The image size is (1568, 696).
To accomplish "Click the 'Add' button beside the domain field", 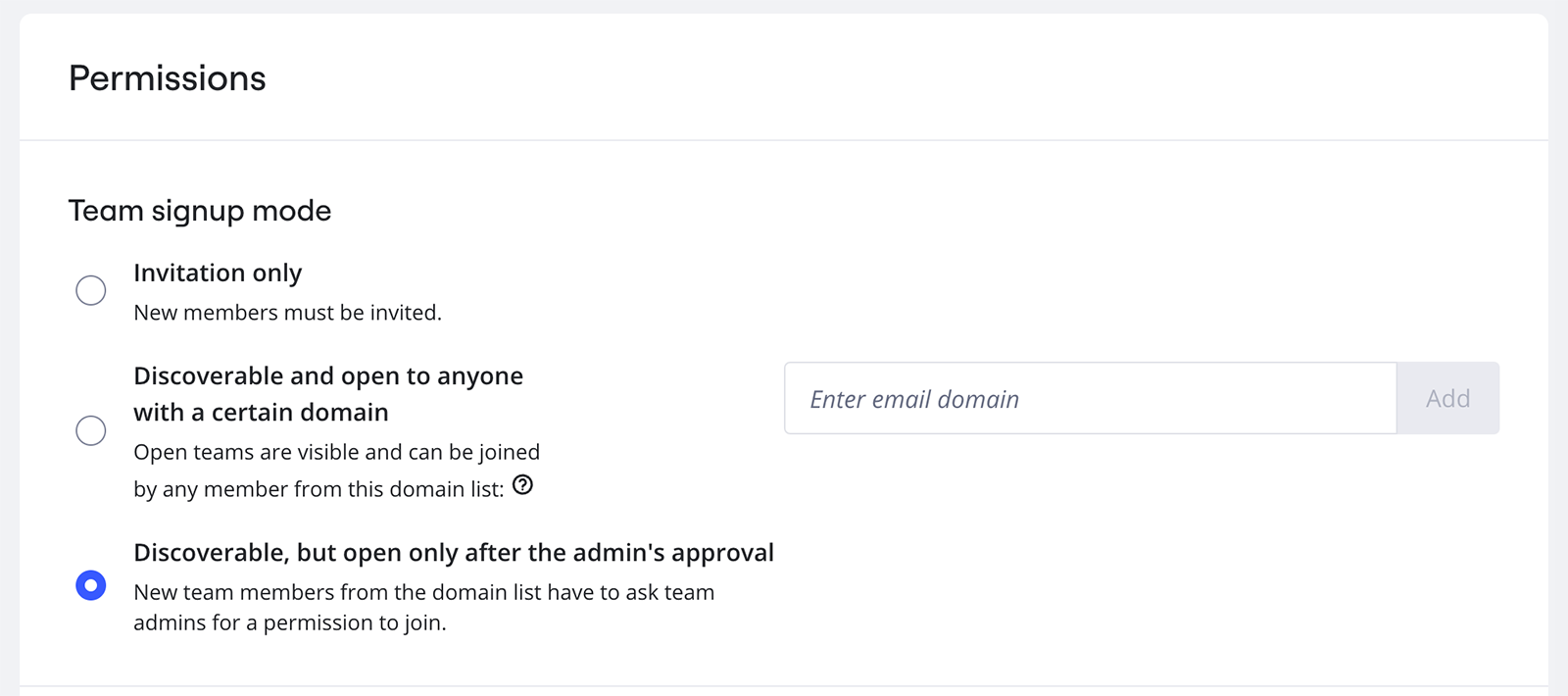I will pyautogui.click(x=1447, y=398).
